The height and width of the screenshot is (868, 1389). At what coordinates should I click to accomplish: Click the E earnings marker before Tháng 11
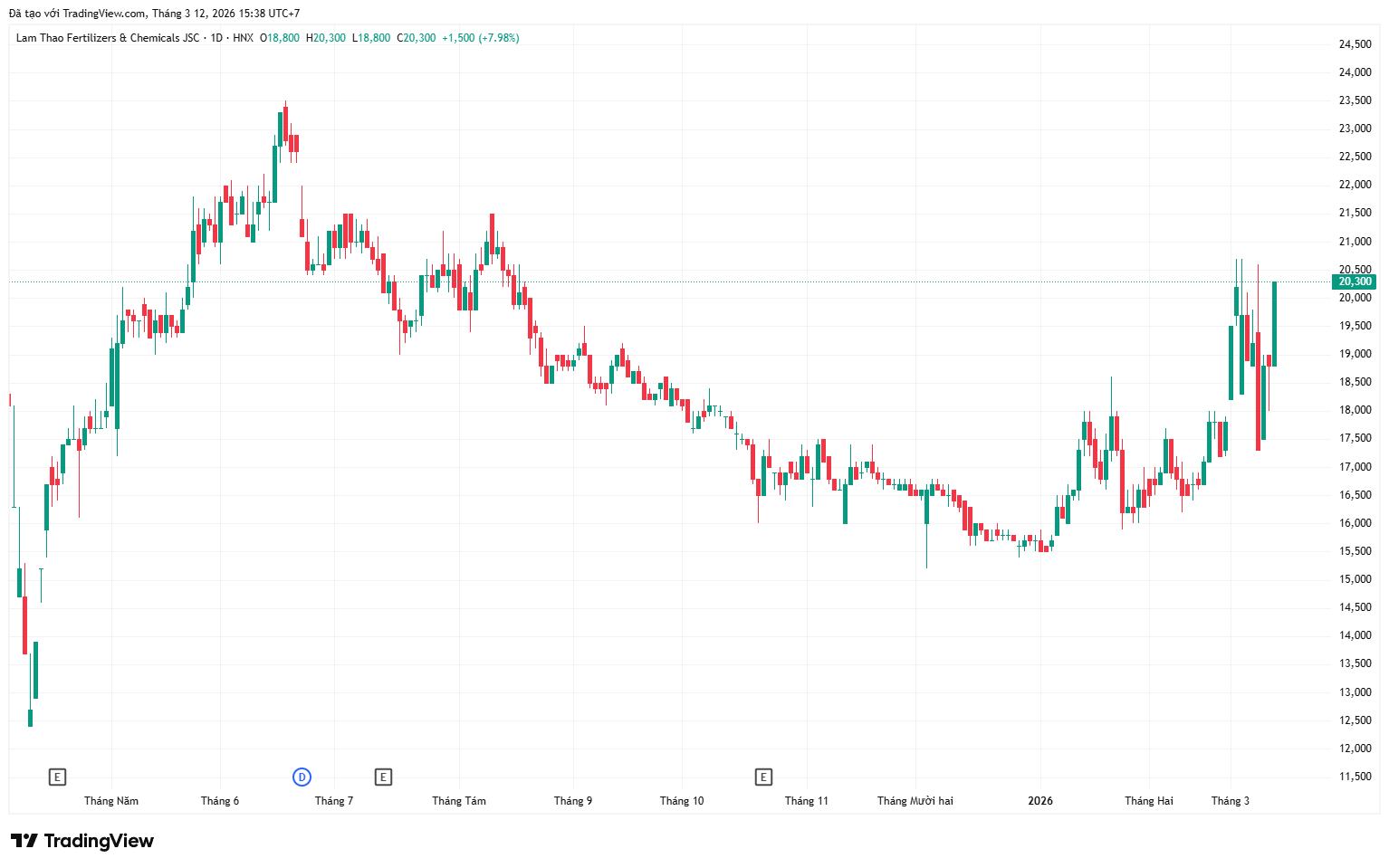(x=763, y=777)
